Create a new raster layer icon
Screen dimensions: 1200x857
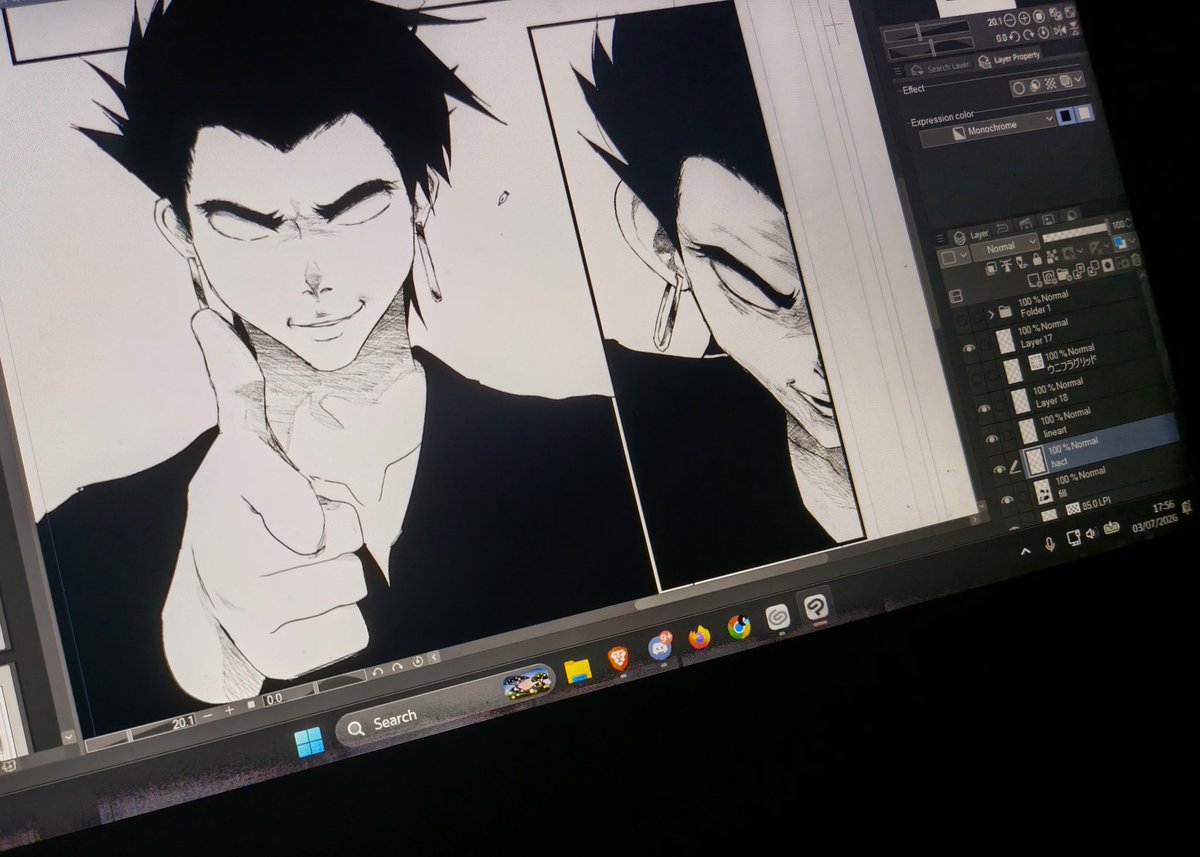click(x=1034, y=280)
